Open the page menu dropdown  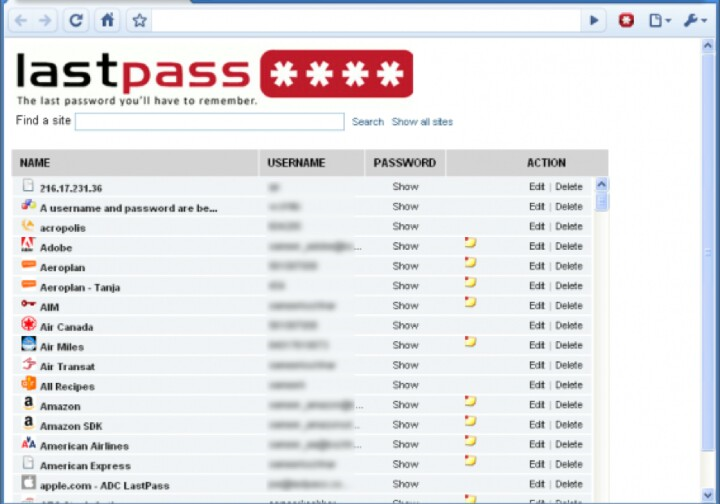[x=660, y=20]
